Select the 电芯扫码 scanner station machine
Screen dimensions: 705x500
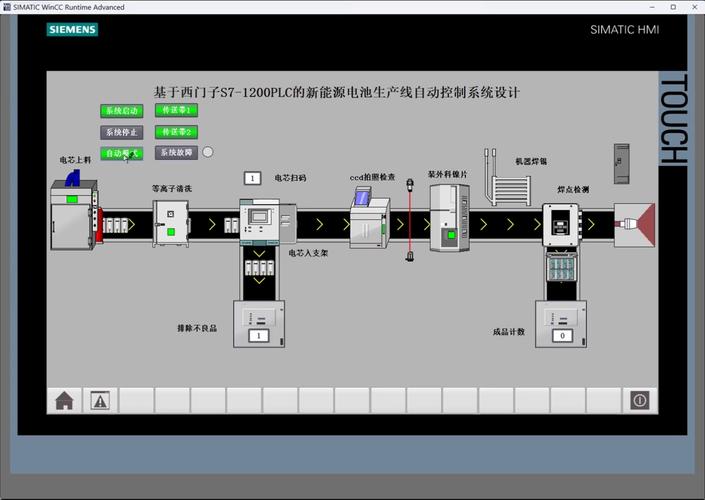click(268, 223)
